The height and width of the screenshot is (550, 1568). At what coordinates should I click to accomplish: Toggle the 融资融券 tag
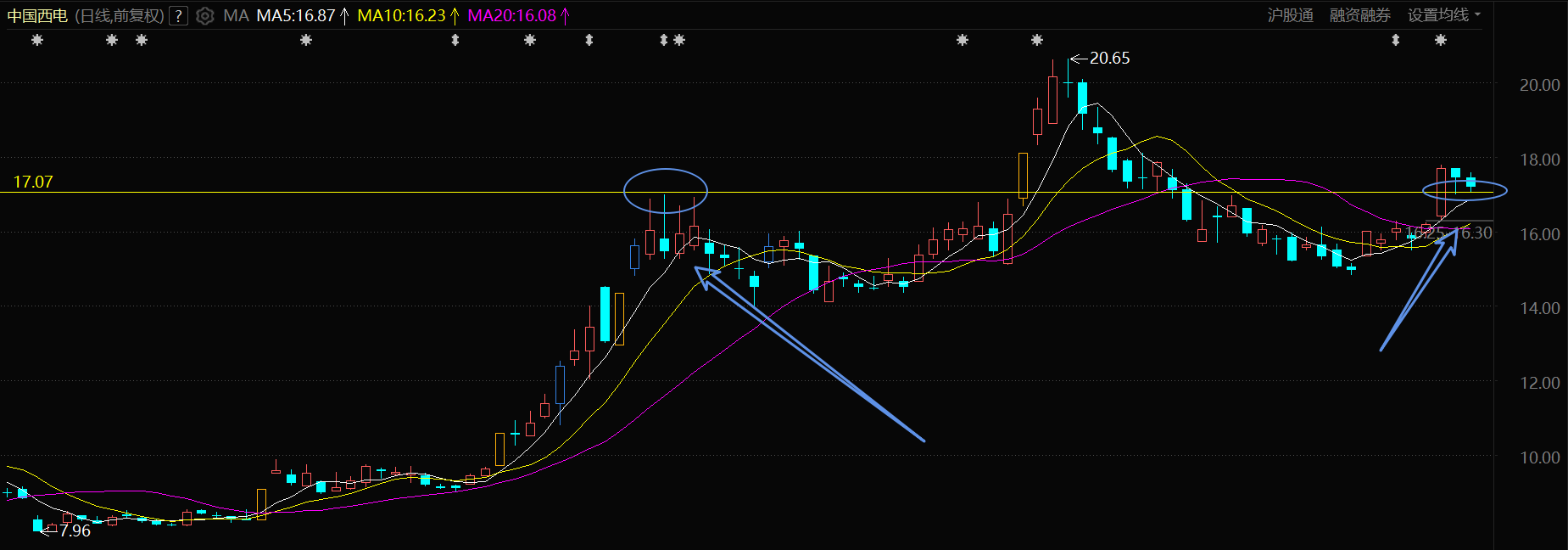coord(1359,14)
